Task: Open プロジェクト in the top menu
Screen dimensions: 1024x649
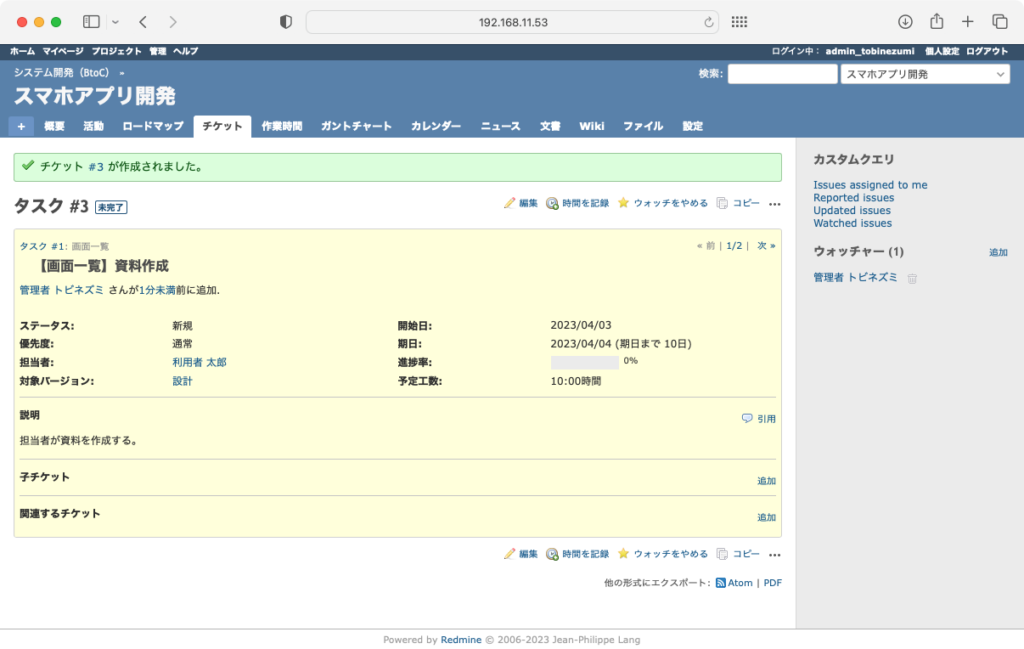Action: click(x=116, y=51)
